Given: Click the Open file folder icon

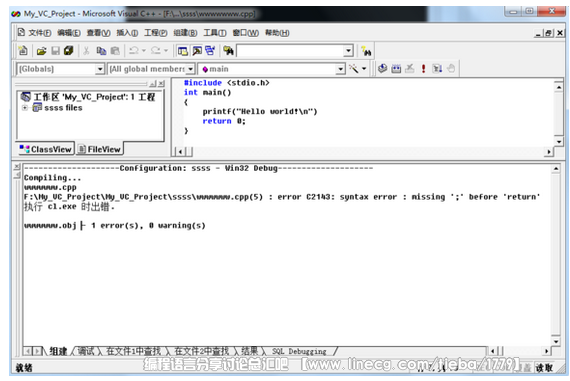Looking at the screenshot, I should click(41, 51).
